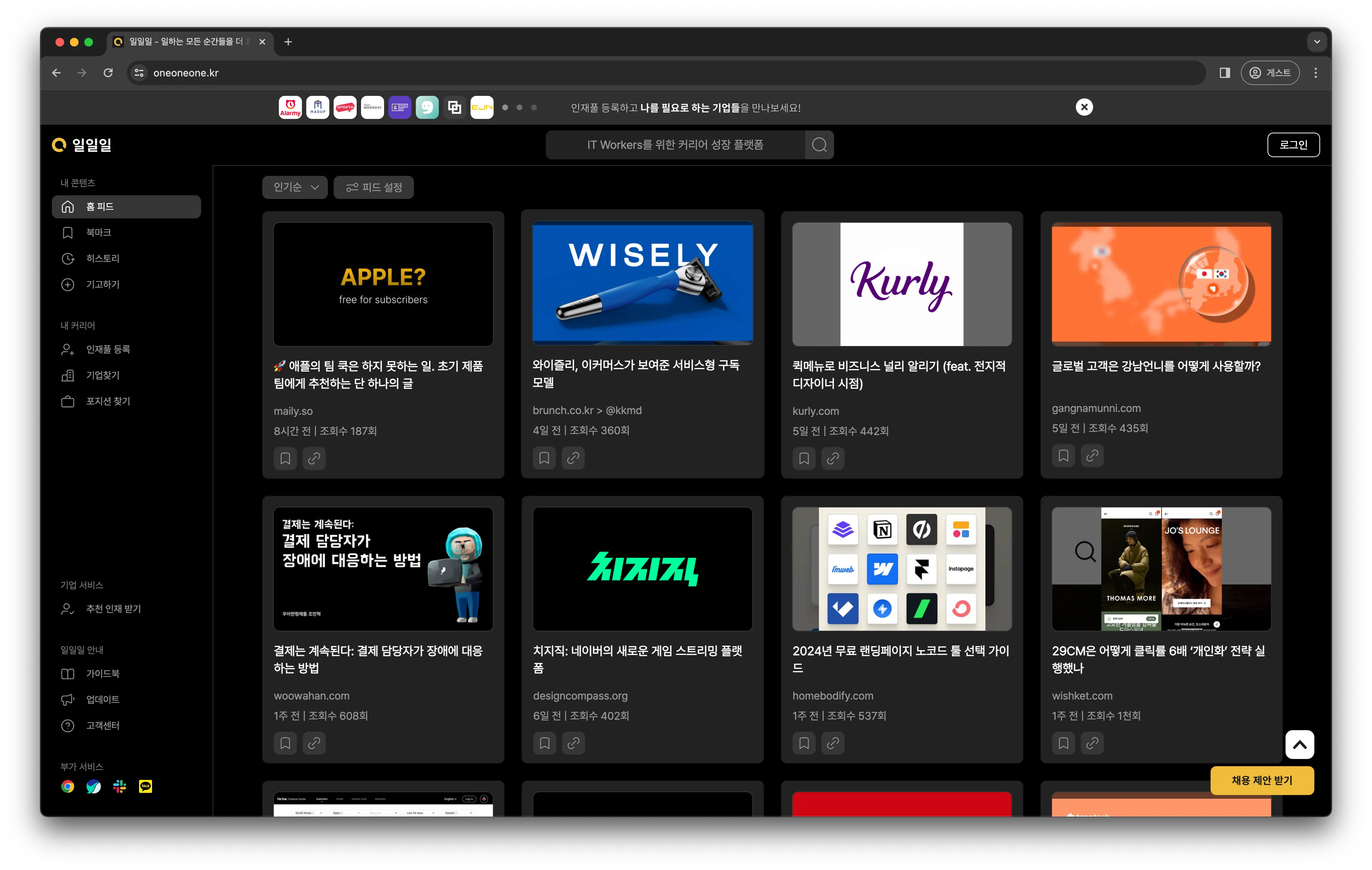The image size is (1372, 870).
Task: Click second banner carousel dot
Action: [519, 107]
